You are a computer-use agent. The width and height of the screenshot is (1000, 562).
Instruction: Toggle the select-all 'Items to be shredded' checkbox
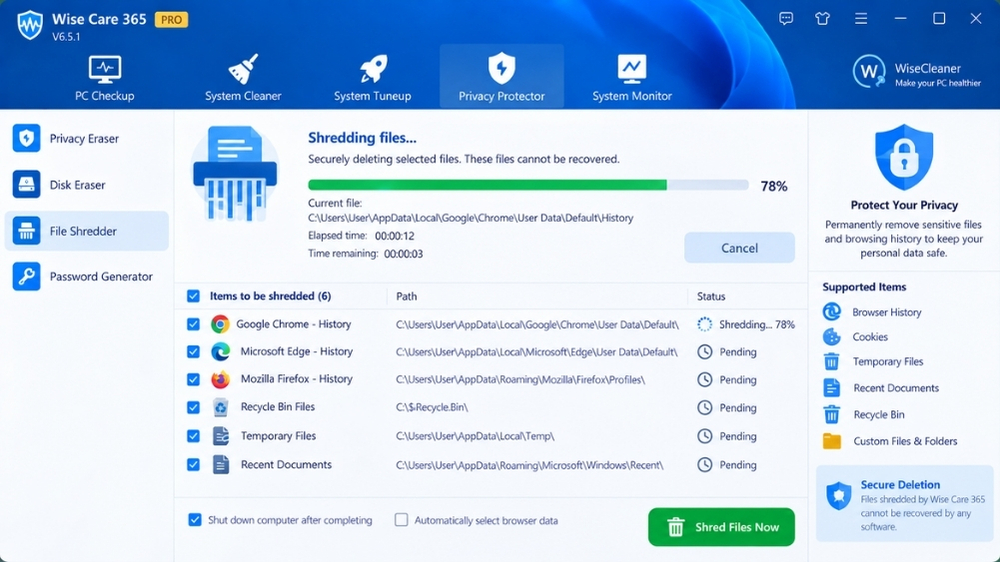click(x=193, y=296)
